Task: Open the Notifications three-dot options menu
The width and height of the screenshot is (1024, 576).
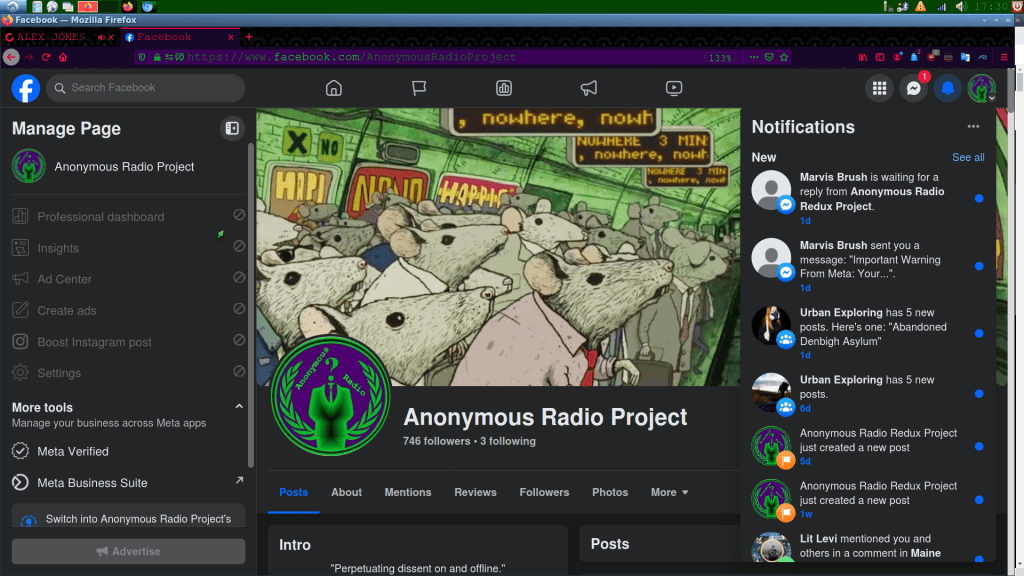Action: (973, 127)
